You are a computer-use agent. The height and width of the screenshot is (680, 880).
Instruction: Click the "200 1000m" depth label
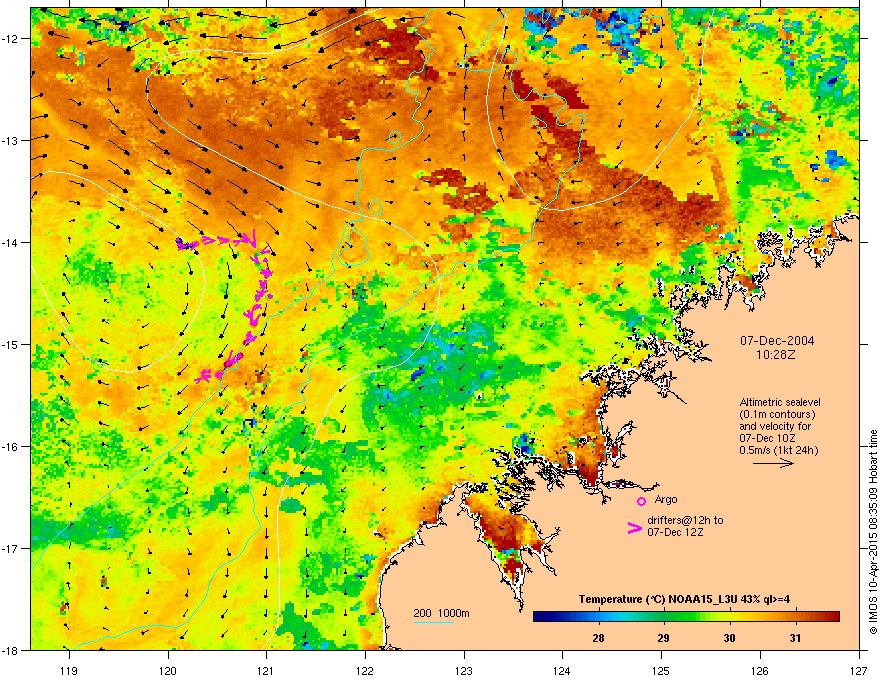(441, 613)
